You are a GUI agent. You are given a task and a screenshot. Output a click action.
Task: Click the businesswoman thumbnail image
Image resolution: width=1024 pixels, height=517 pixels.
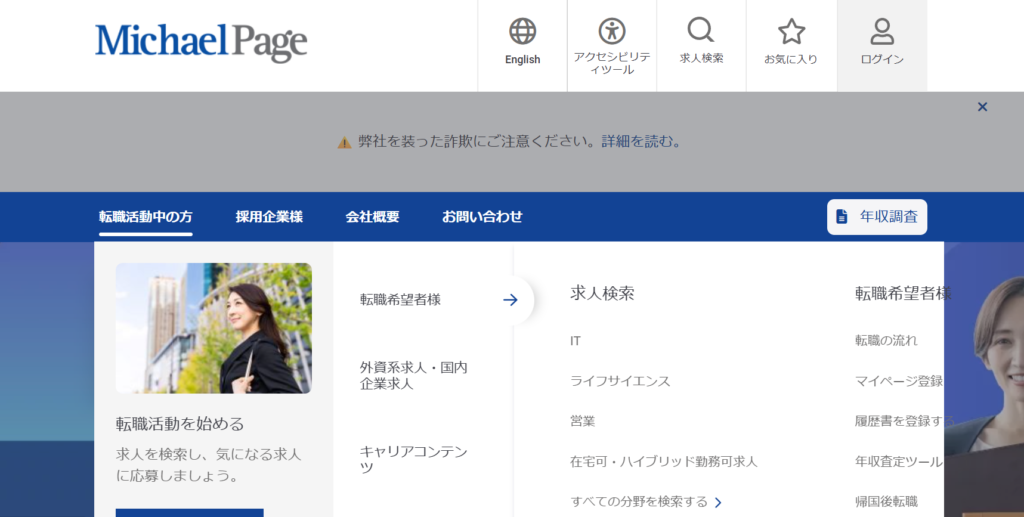[x=213, y=328]
